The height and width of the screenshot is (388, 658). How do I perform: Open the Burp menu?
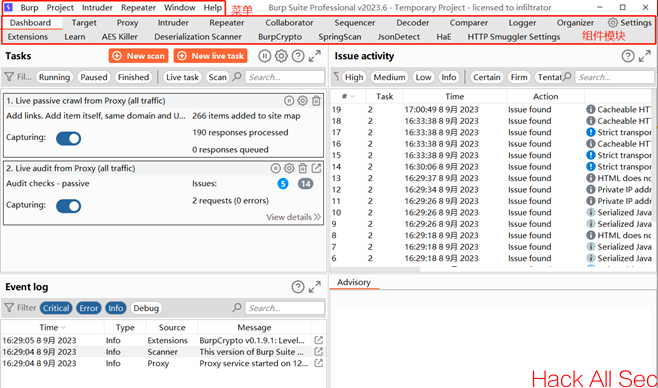click(x=29, y=8)
